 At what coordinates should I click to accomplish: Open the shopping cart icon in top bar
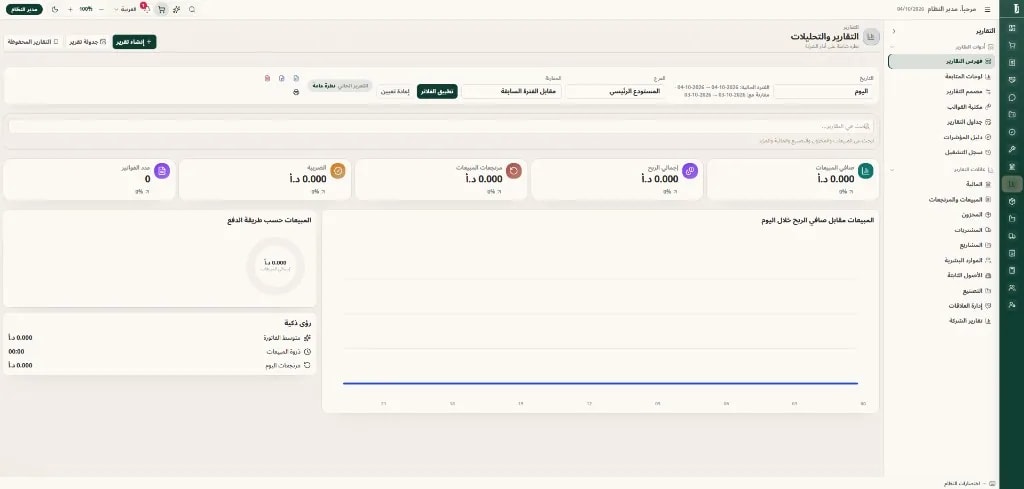click(x=161, y=10)
